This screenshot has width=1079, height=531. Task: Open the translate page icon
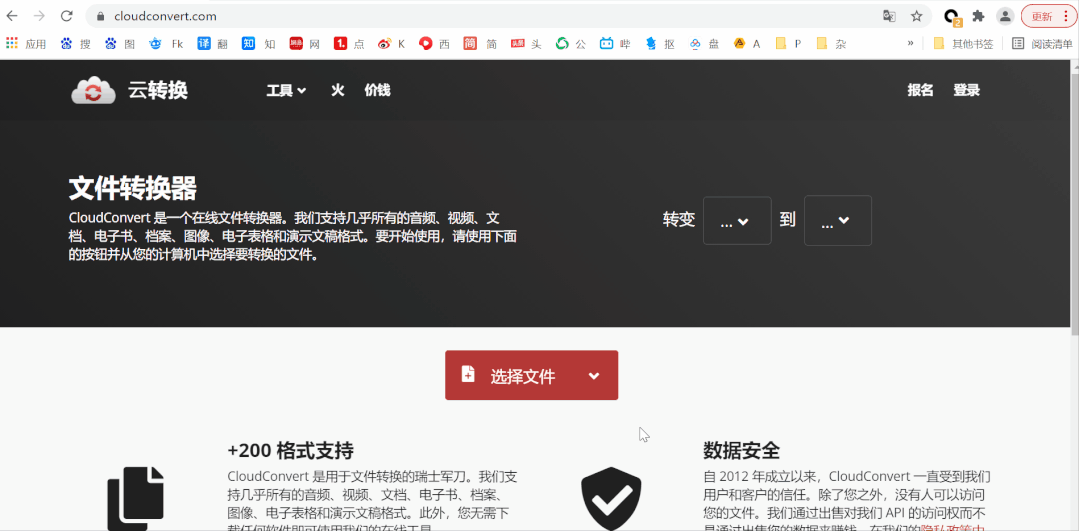pos(890,16)
